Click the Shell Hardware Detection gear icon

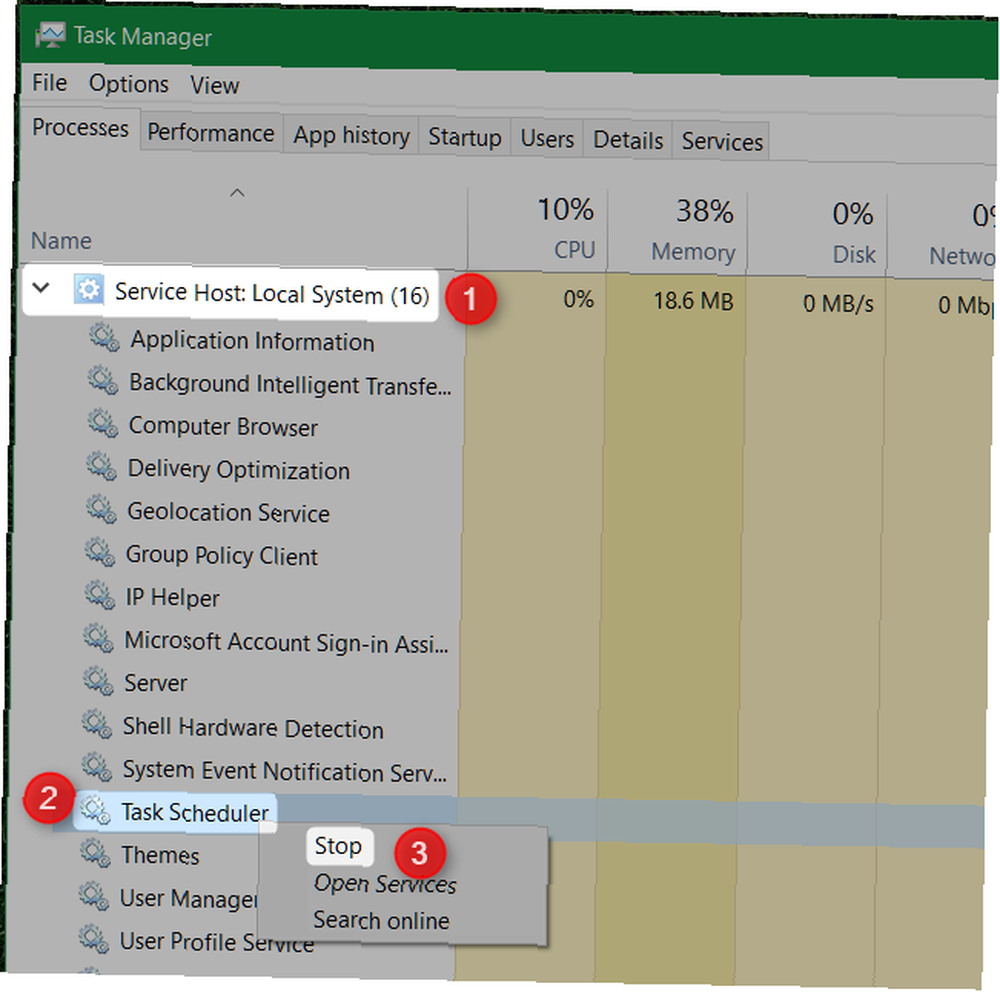coord(98,724)
